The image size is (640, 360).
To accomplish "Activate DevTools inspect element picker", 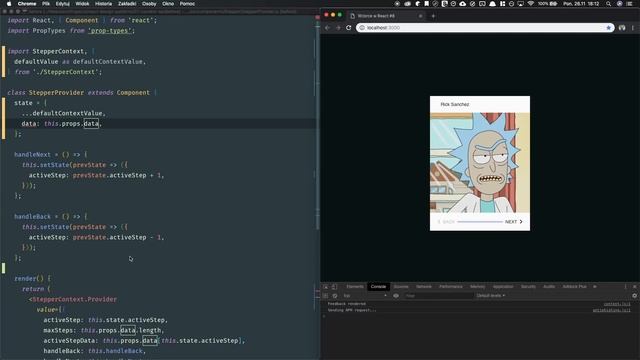I will point(326,287).
